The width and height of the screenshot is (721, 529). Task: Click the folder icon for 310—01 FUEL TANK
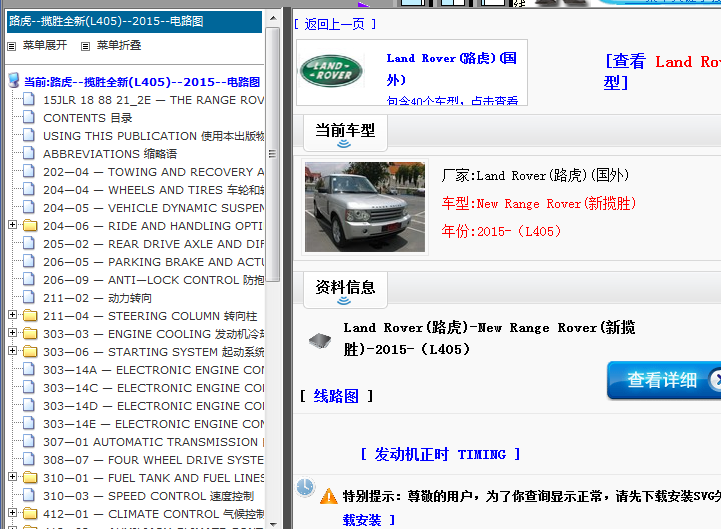pyautogui.click(x=30, y=477)
